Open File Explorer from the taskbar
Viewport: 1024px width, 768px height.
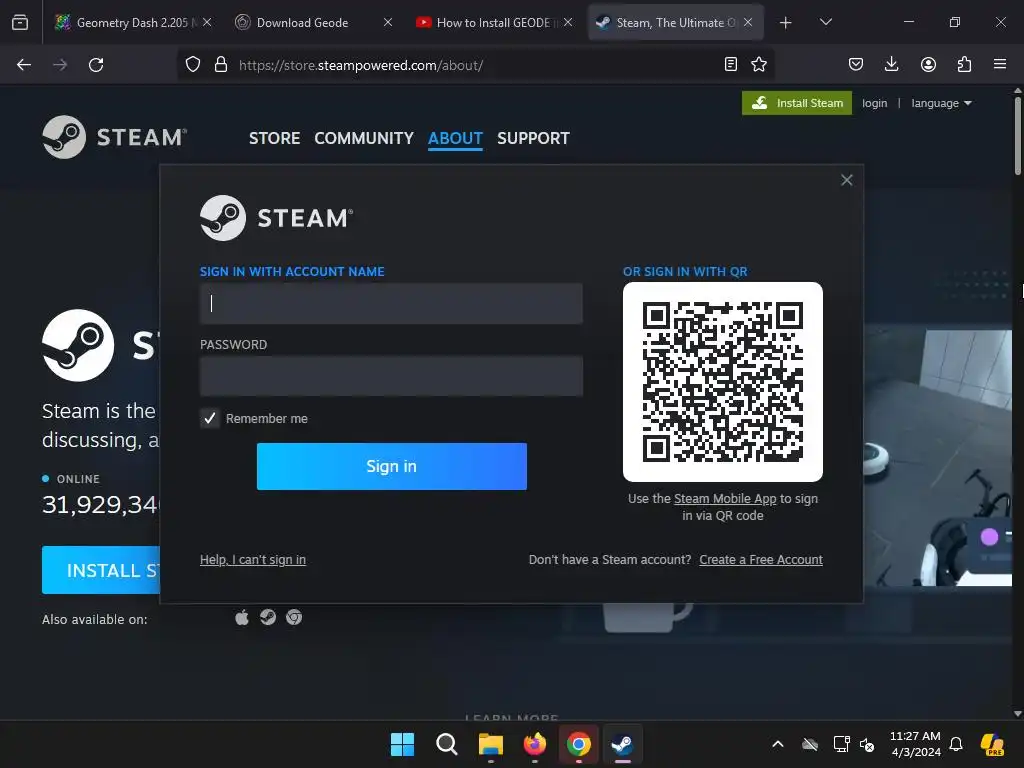click(491, 744)
